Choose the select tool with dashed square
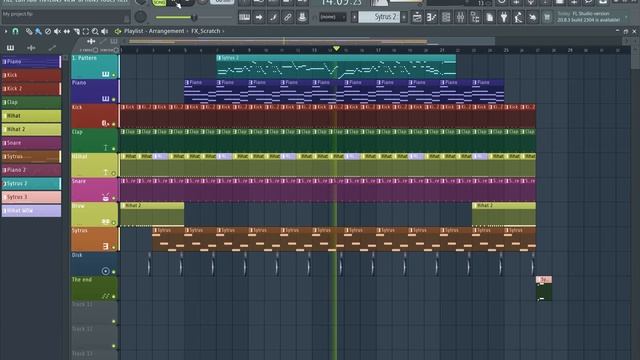 86,31
